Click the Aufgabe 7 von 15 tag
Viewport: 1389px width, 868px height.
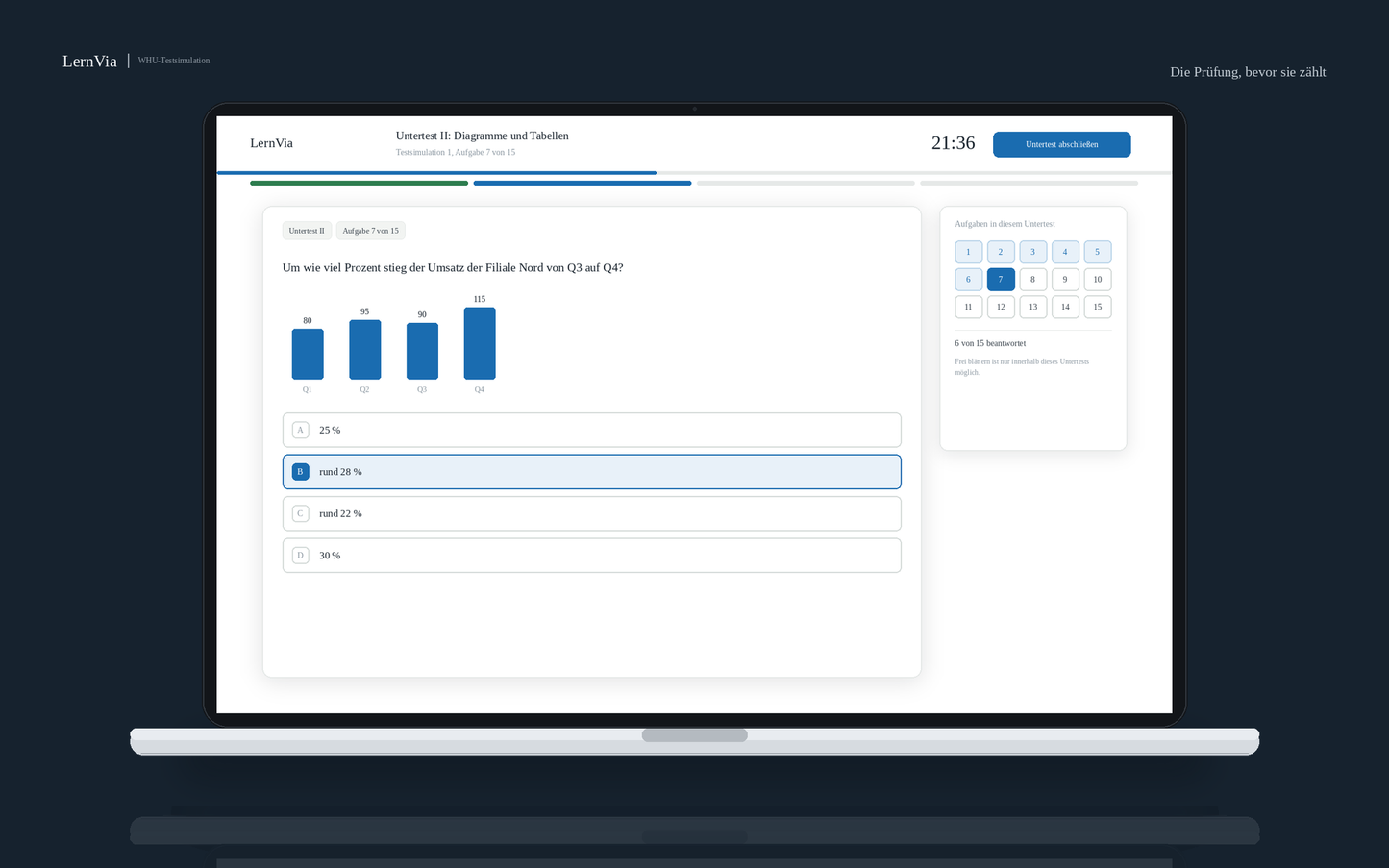[370, 231]
